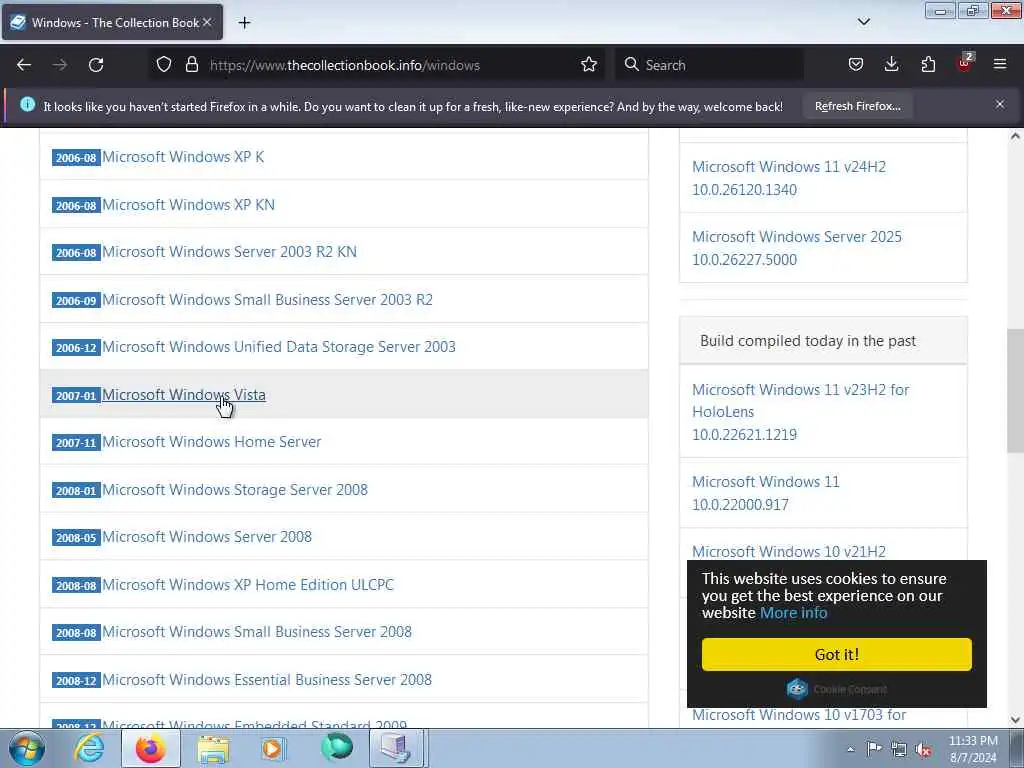Click the scrollbar up arrow

pyautogui.click(x=1015, y=136)
